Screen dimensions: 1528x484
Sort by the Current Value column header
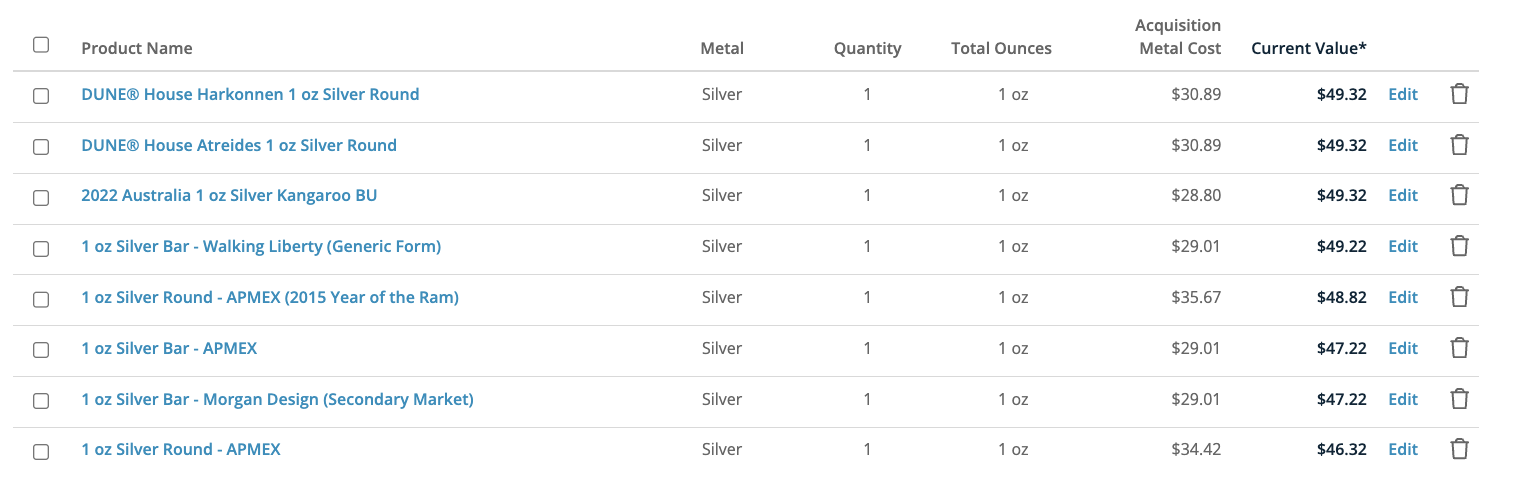[1308, 48]
